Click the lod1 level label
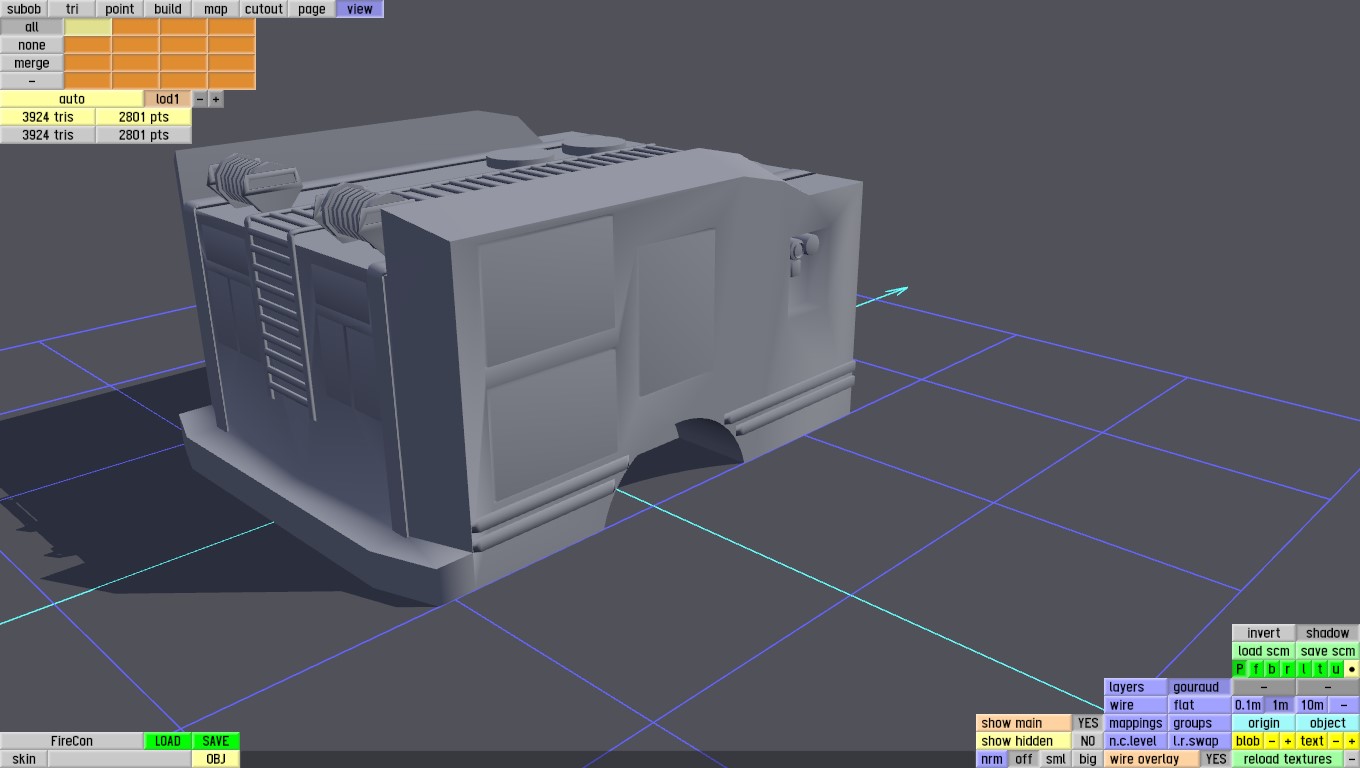Image resolution: width=1360 pixels, height=768 pixels. (168, 99)
